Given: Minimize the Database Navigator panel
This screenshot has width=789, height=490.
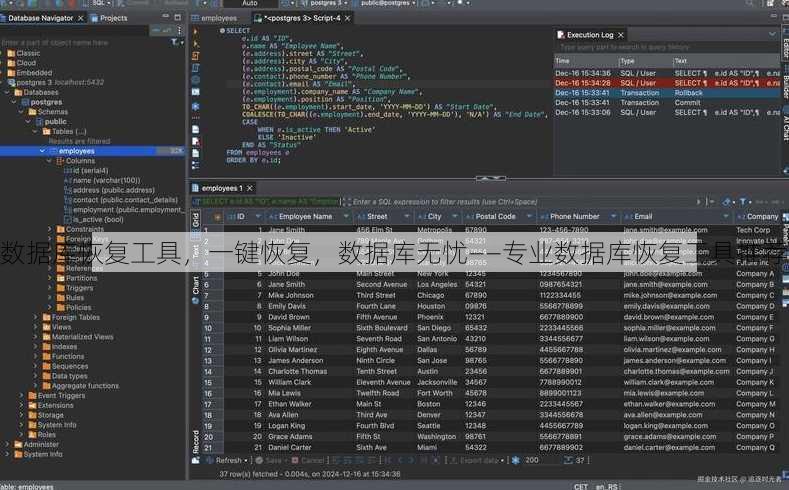Looking at the screenshot, I should tap(166, 17).
